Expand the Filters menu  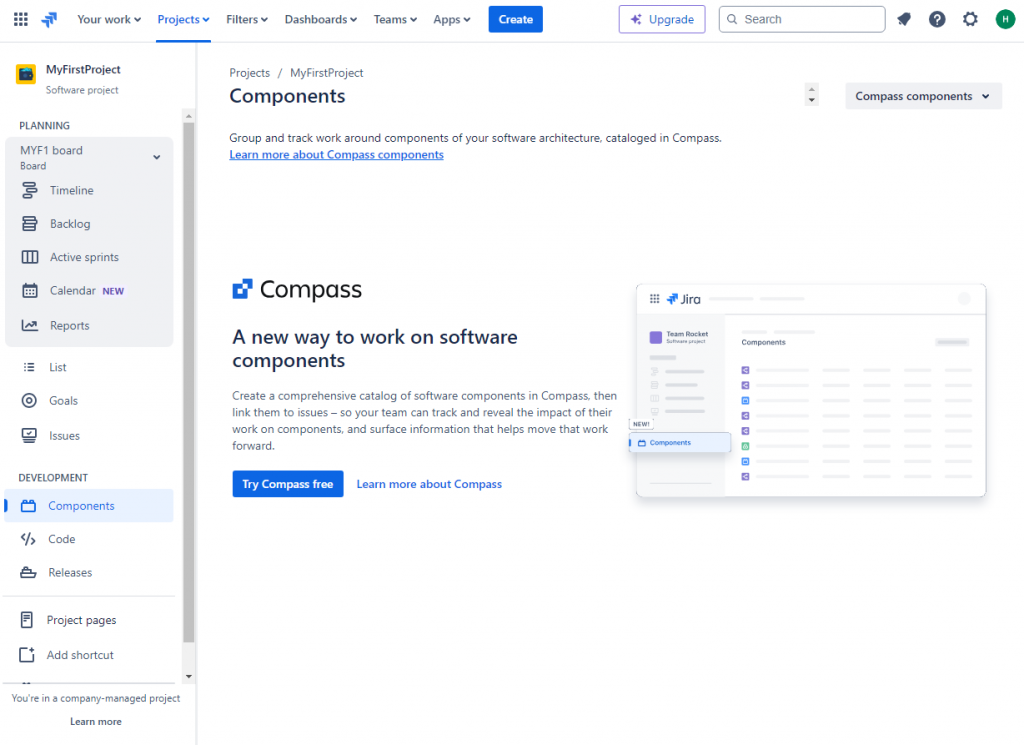(247, 20)
